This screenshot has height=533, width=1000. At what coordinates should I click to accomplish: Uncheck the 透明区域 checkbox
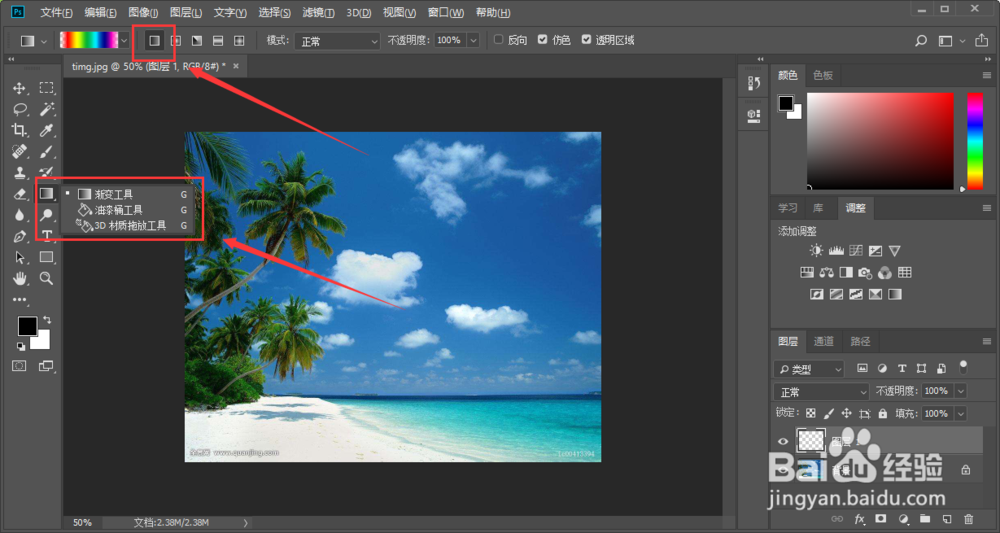(x=586, y=40)
